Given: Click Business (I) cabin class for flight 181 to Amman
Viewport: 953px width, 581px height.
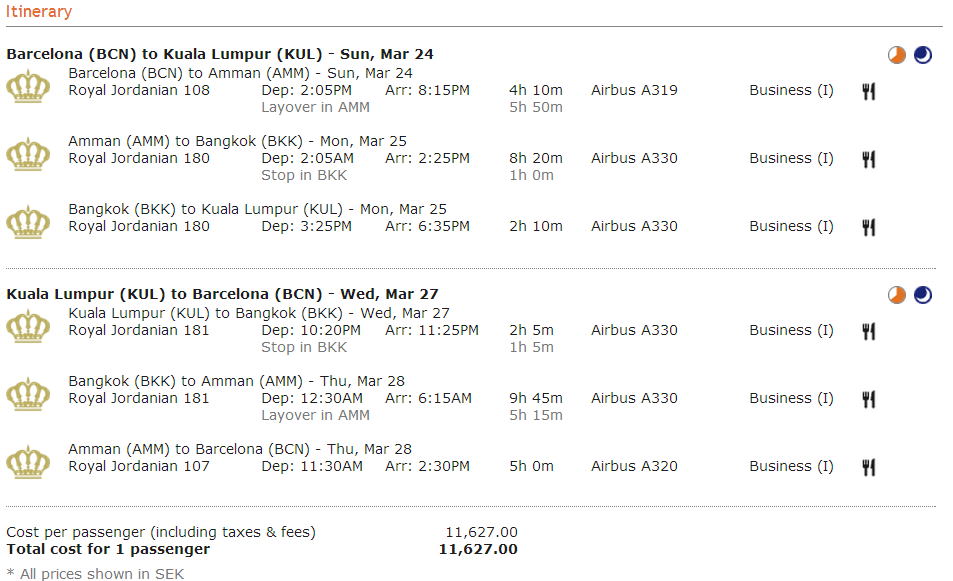Looking at the screenshot, I should (x=791, y=398).
